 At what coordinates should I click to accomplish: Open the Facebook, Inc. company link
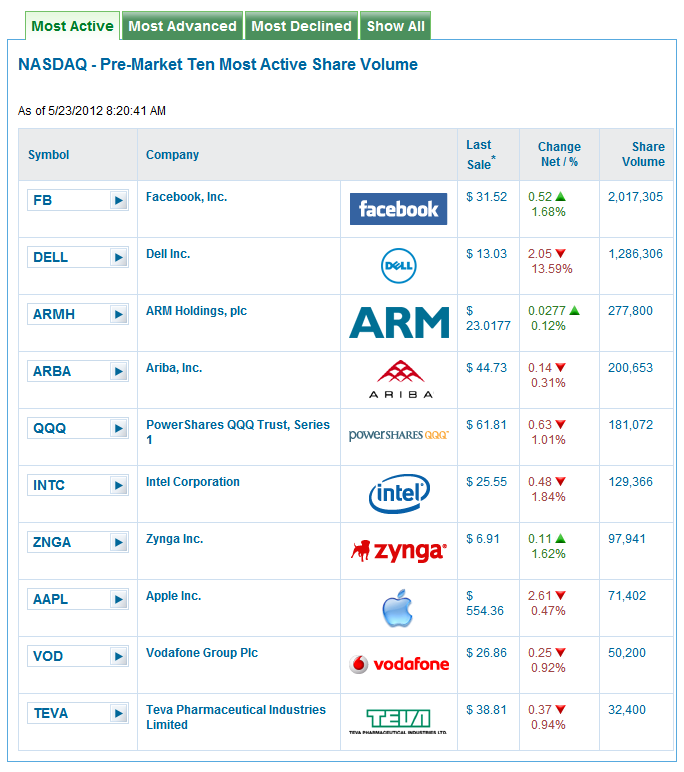point(186,197)
